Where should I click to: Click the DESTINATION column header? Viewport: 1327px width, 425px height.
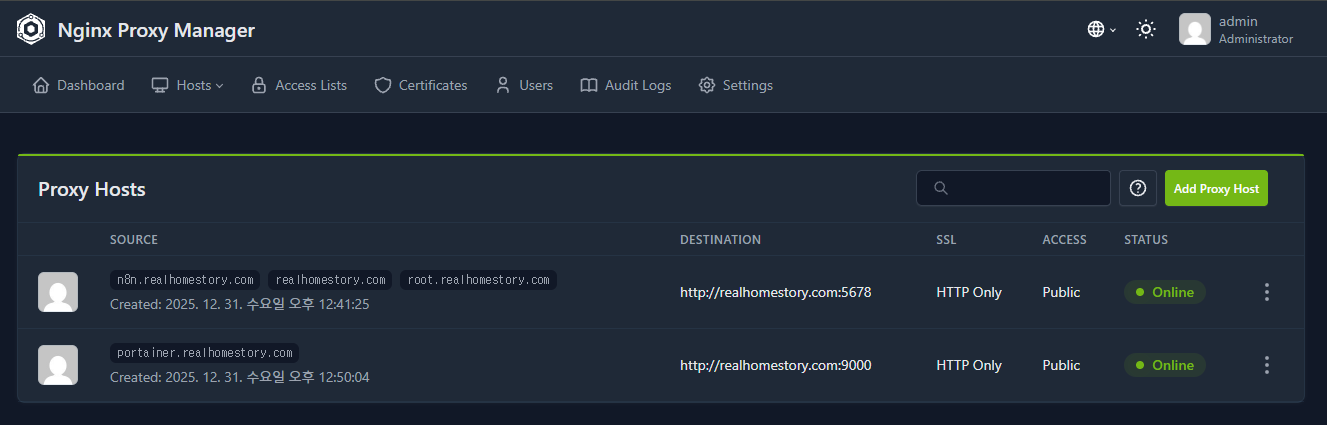tap(720, 240)
